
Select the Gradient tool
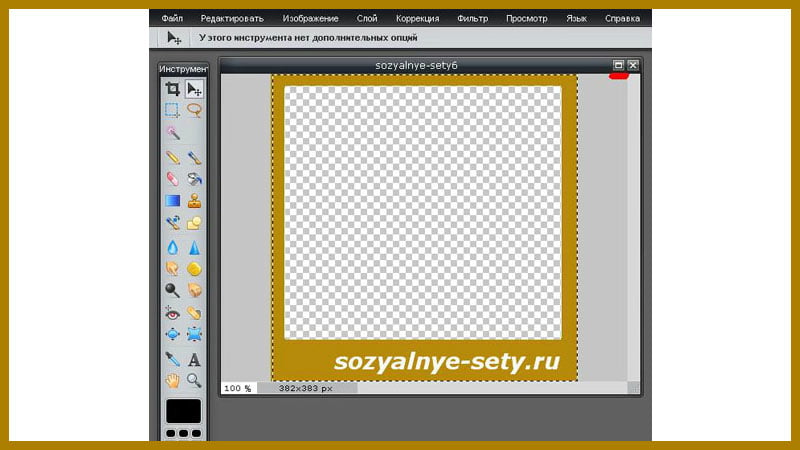(172, 201)
